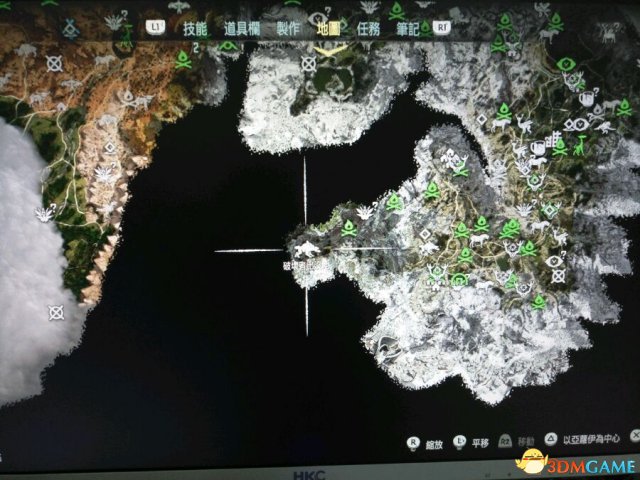Select the yellow player arrow marker below 地圖 tab
The width and height of the screenshot is (640, 480).
point(331,50)
